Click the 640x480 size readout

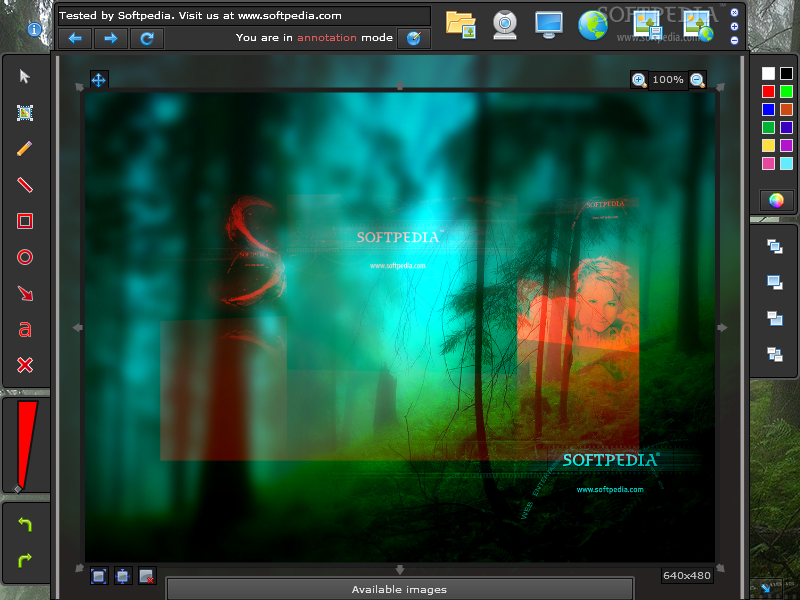click(687, 576)
